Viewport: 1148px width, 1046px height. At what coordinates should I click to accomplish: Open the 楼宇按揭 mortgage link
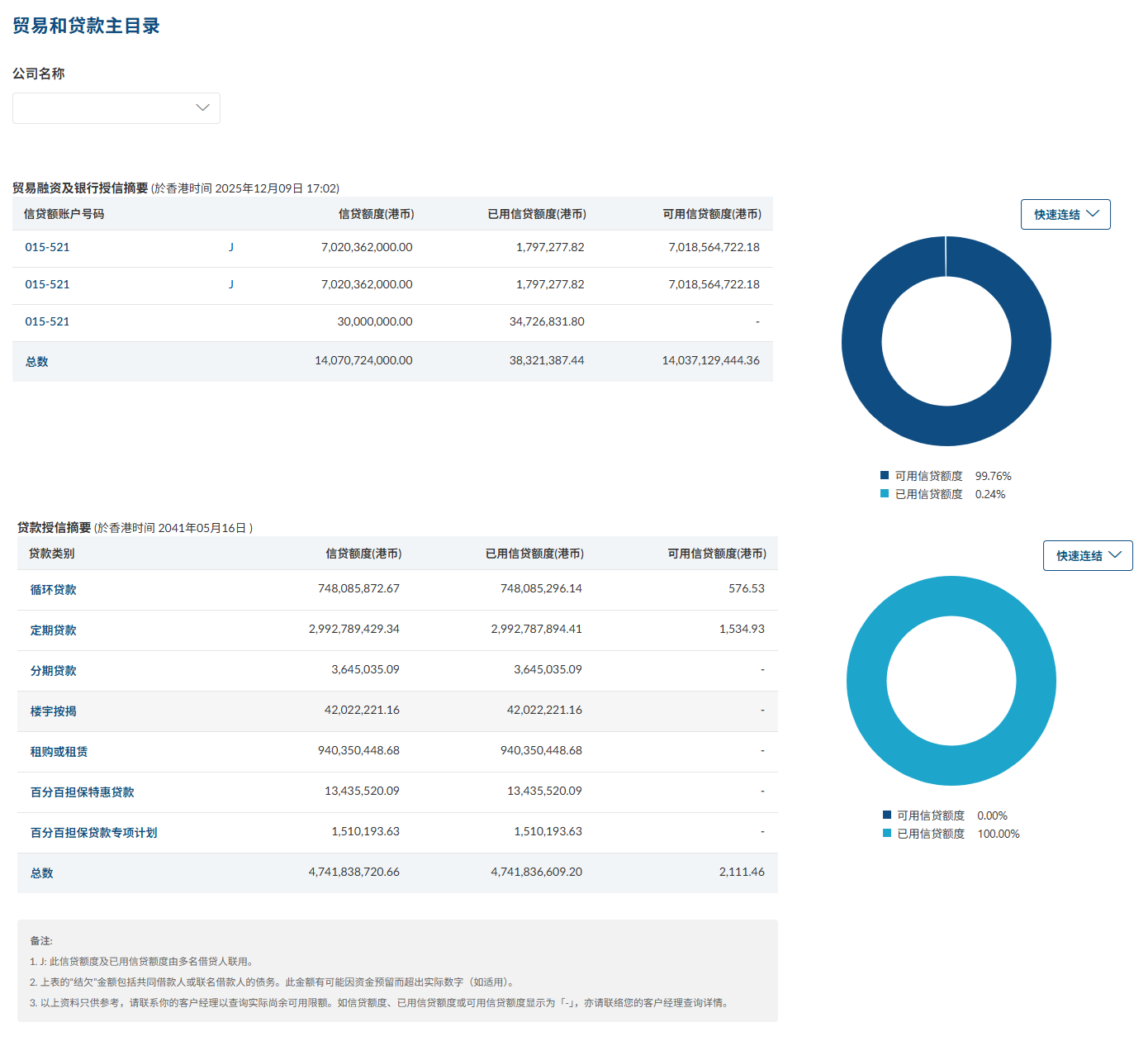(x=54, y=711)
